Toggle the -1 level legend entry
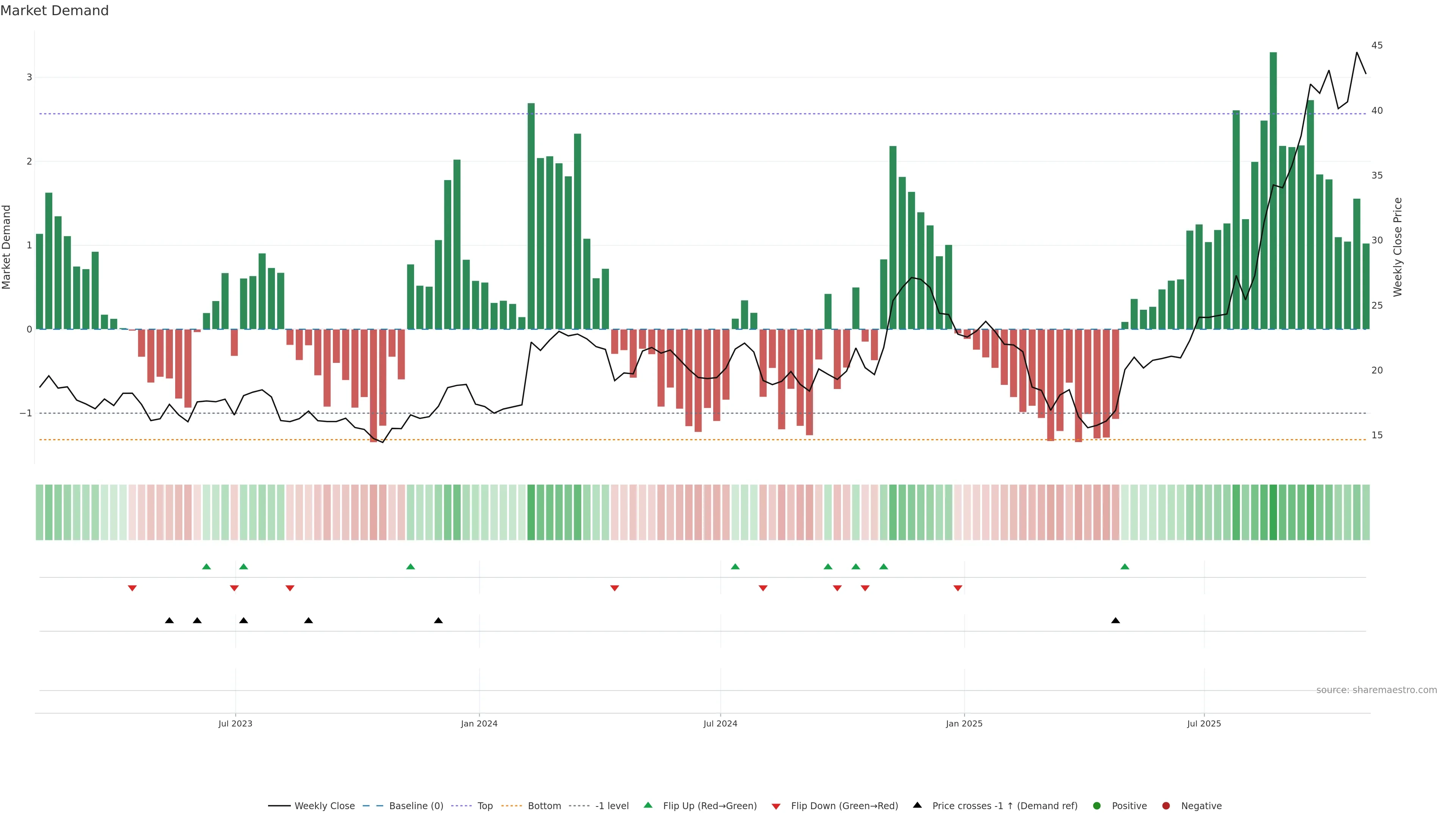The height and width of the screenshot is (819, 1456). coord(612,805)
